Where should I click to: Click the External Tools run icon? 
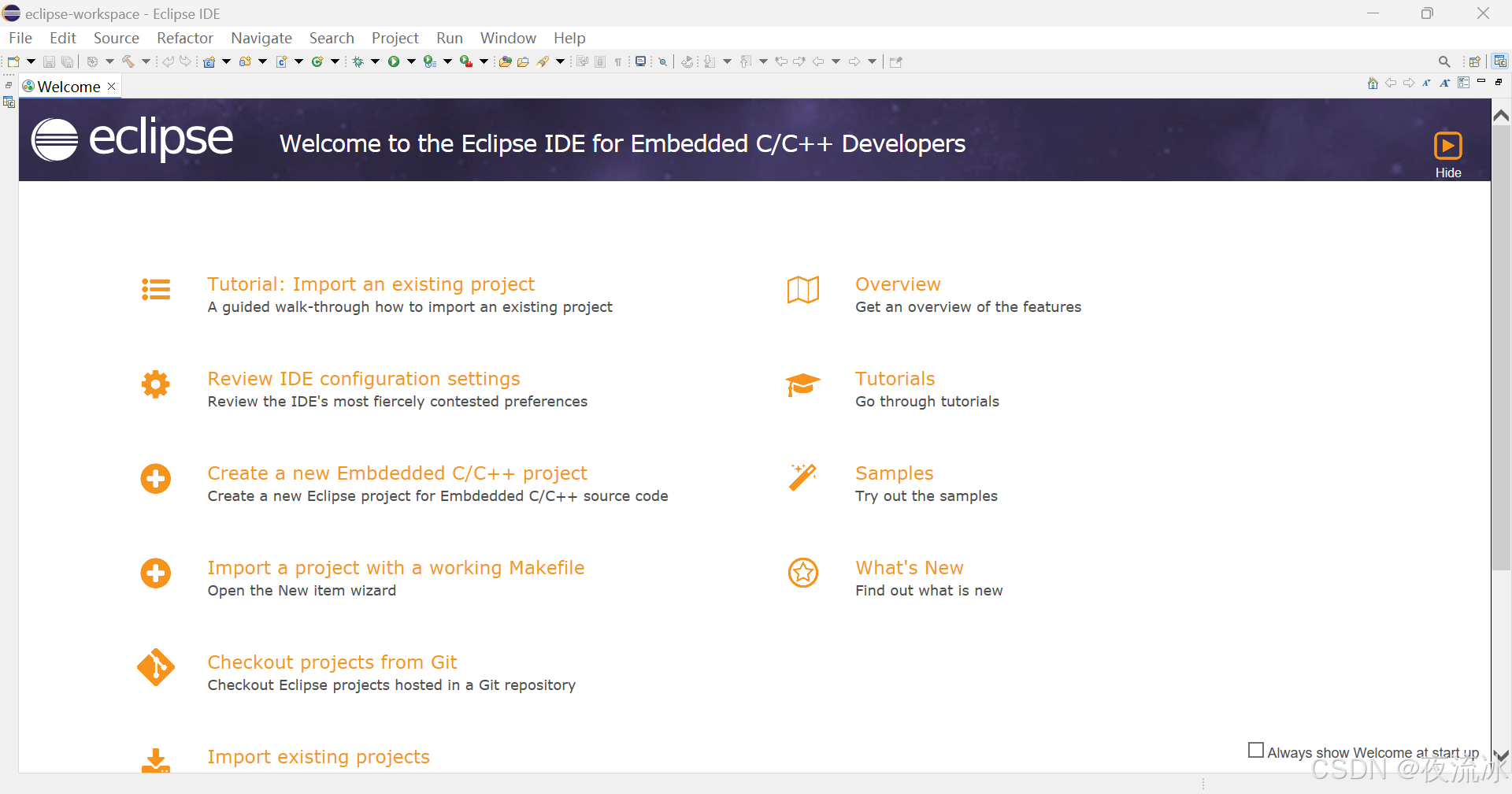(465, 61)
